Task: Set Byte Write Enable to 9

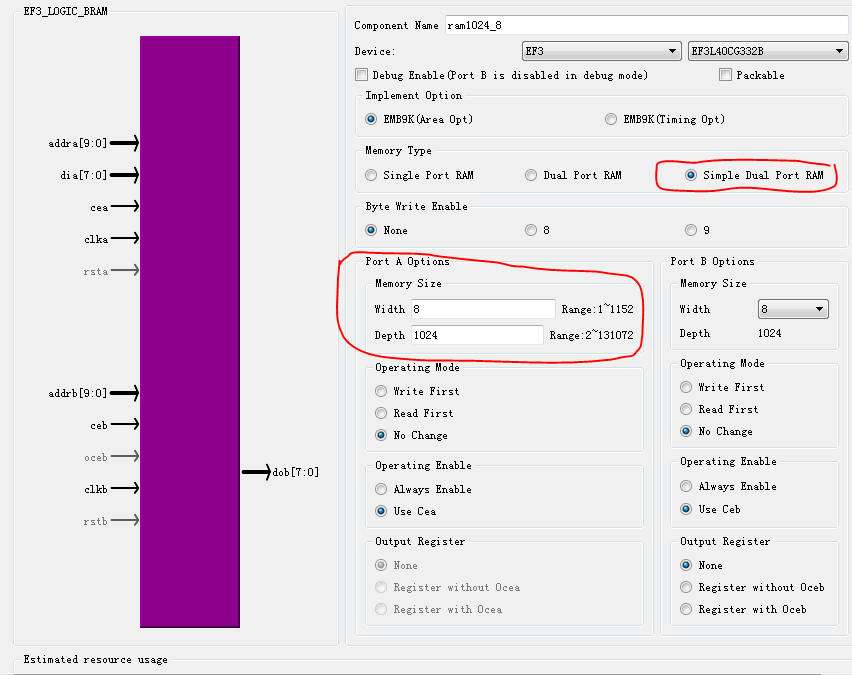Action: click(x=691, y=230)
